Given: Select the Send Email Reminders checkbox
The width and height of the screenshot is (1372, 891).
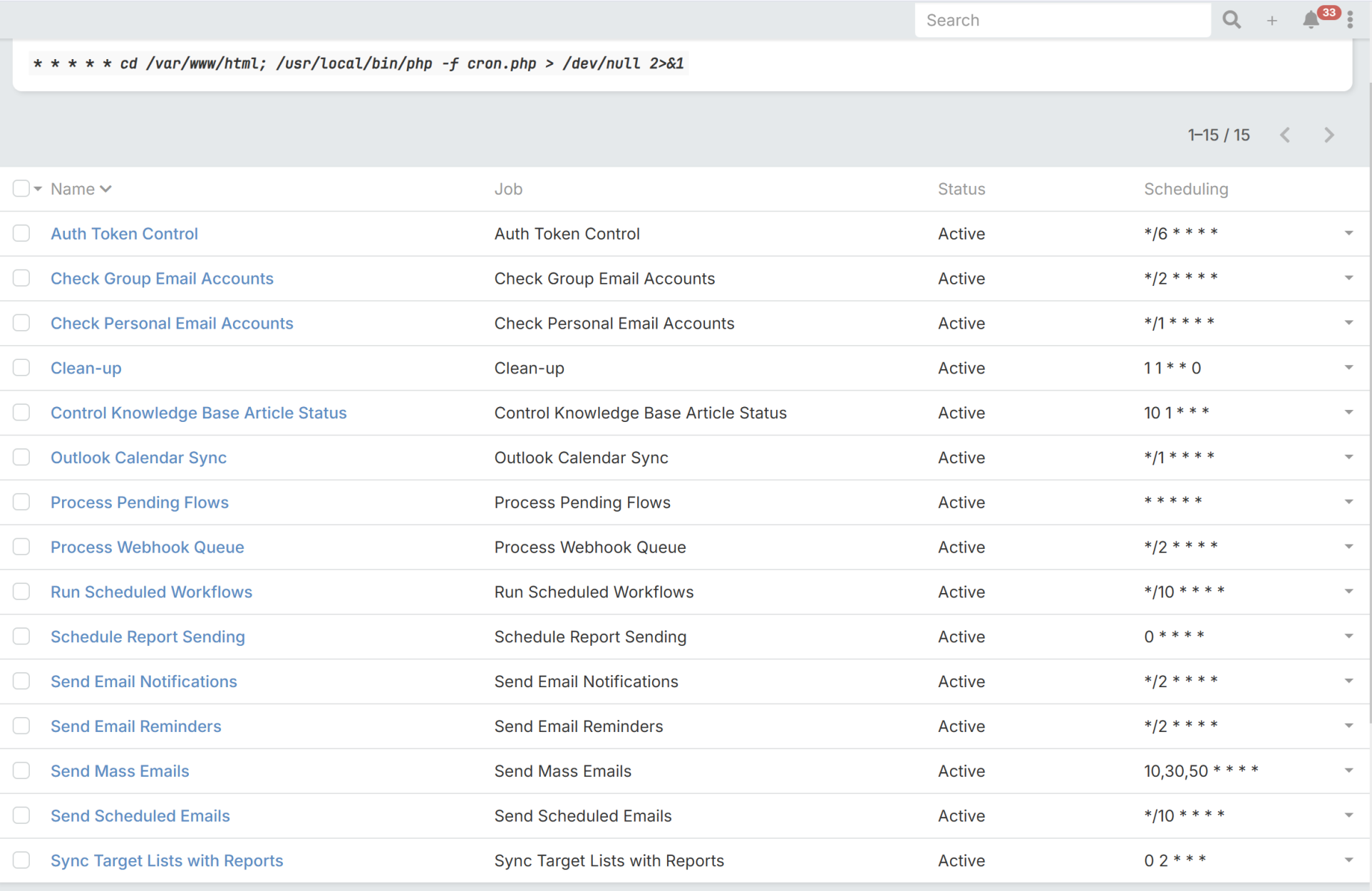Looking at the screenshot, I should coord(21,726).
